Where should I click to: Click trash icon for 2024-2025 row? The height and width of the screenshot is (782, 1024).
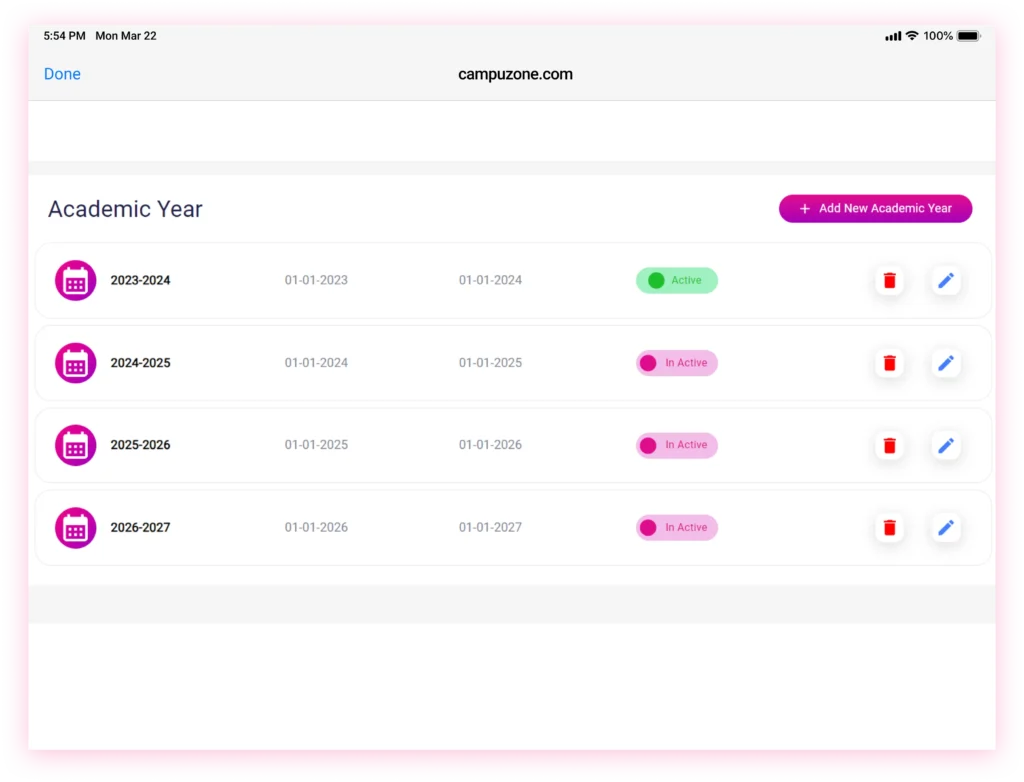coord(889,363)
